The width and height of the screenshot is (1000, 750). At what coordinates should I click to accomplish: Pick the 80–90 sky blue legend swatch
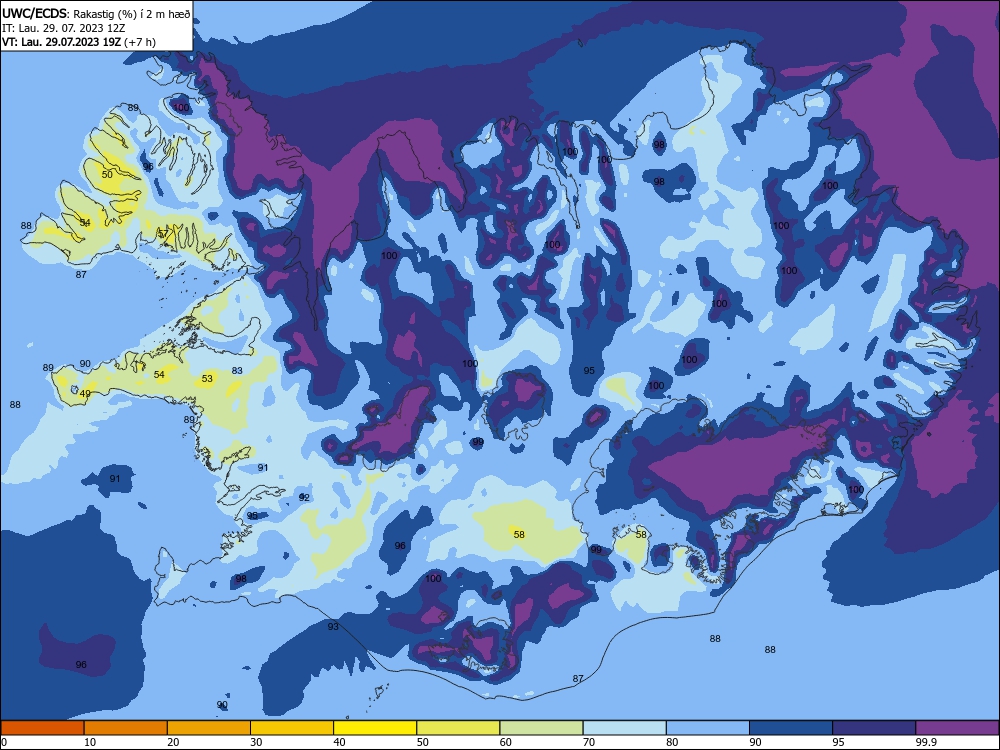tap(708, 728)
